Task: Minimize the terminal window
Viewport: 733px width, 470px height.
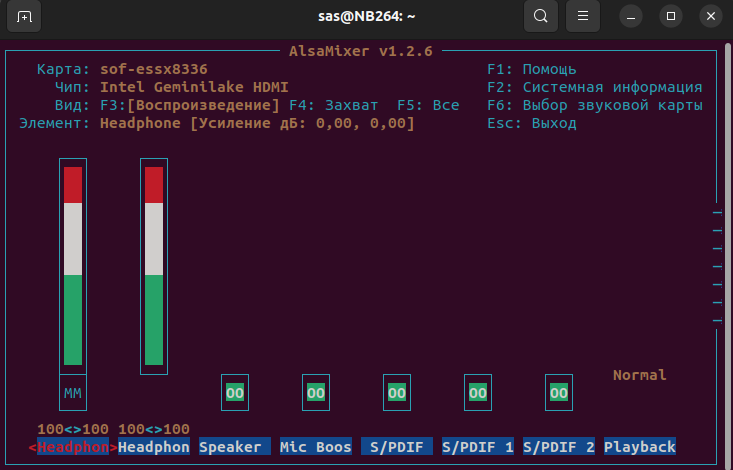Action: coord(631,16)
